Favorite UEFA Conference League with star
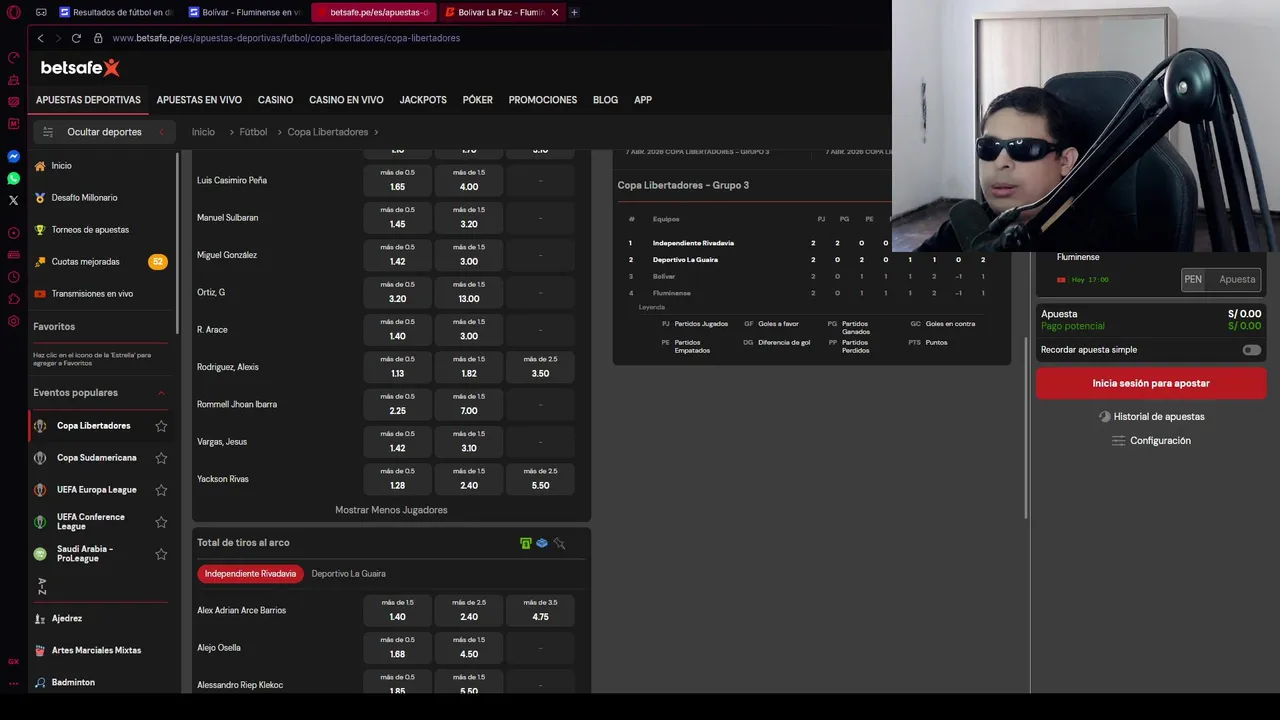The height and width of the screenshot is (720, 1280). (x=161, y=522)
